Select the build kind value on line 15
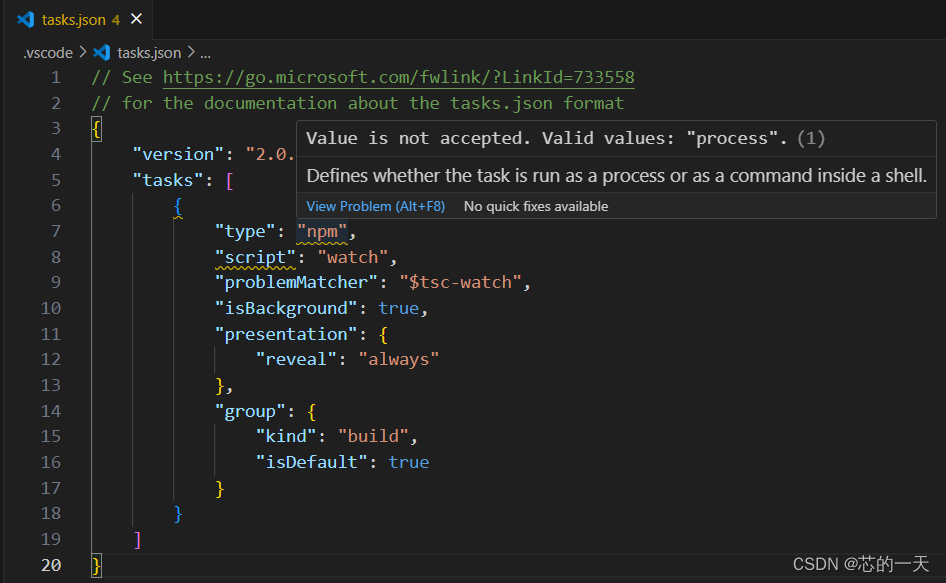Viewport: 946px width, 583px height. click(x=373, y=435)
